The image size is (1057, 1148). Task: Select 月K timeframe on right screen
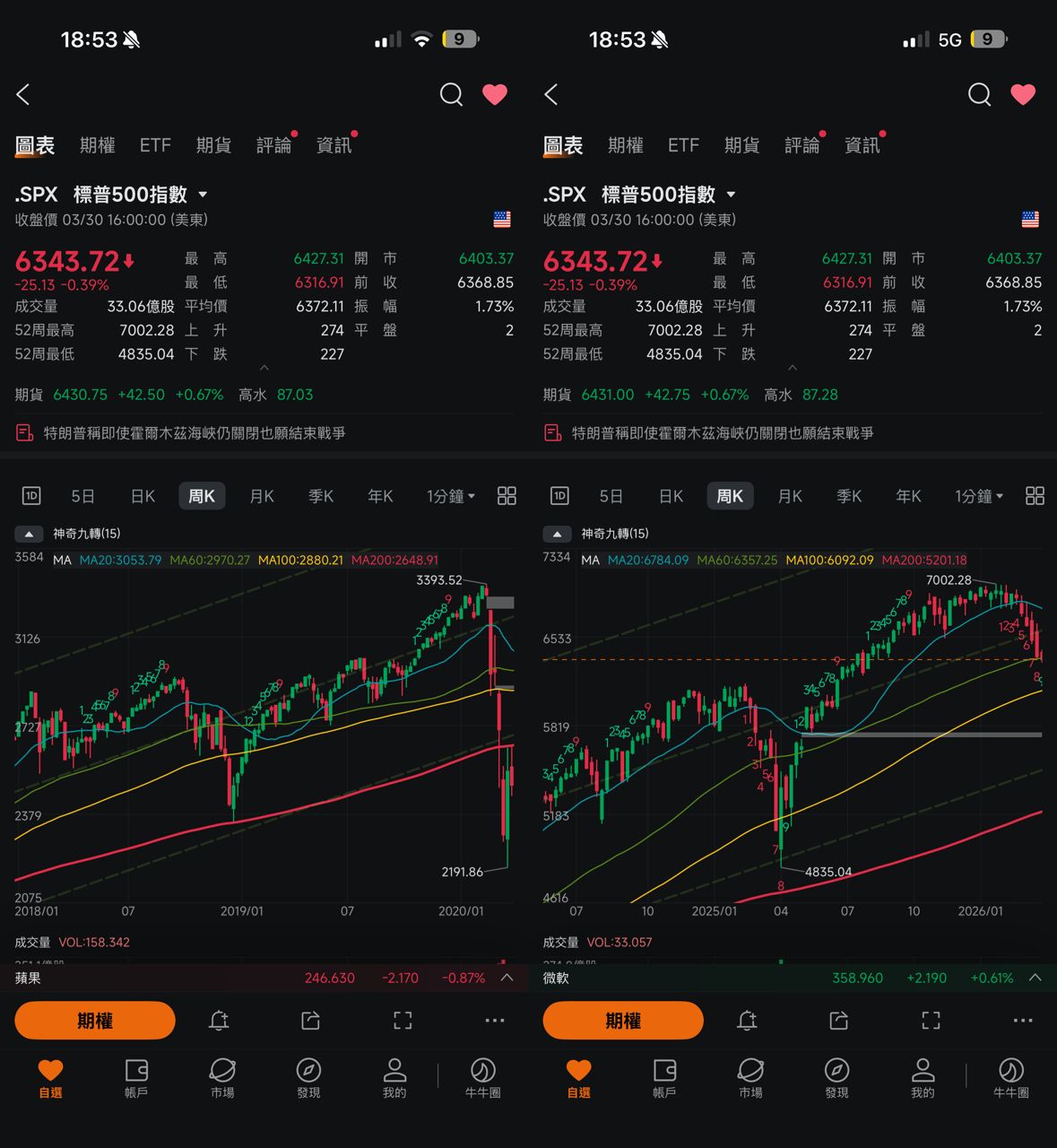pos(790,496)
